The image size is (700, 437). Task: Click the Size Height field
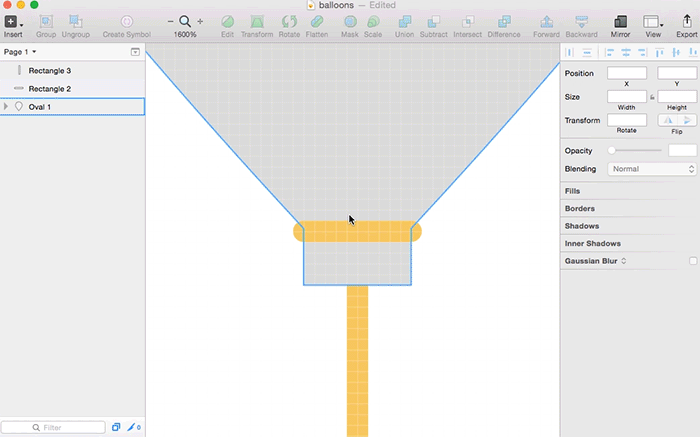point(677,96)
